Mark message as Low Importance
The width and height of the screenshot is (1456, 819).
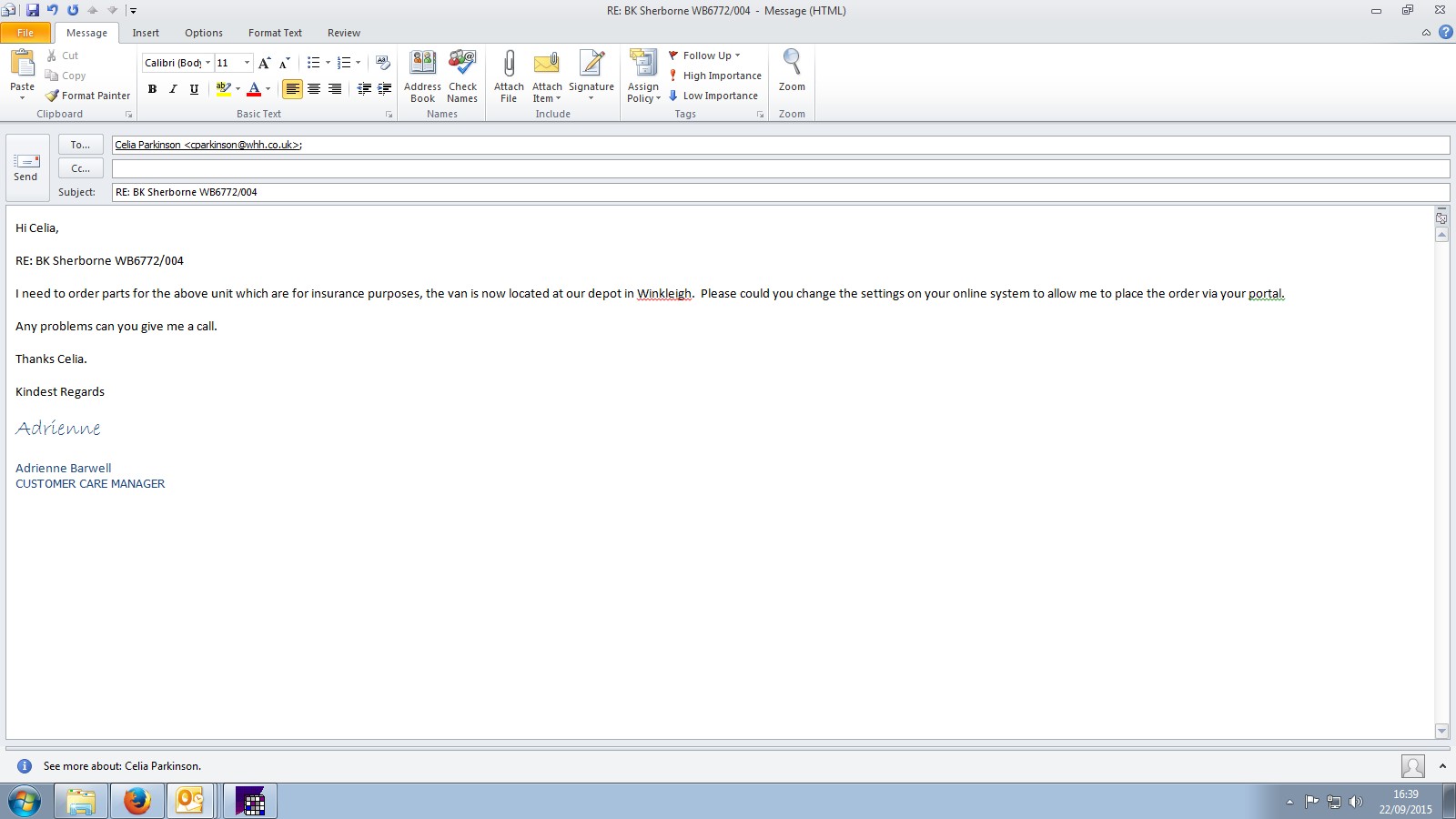[x=713, y=96]
